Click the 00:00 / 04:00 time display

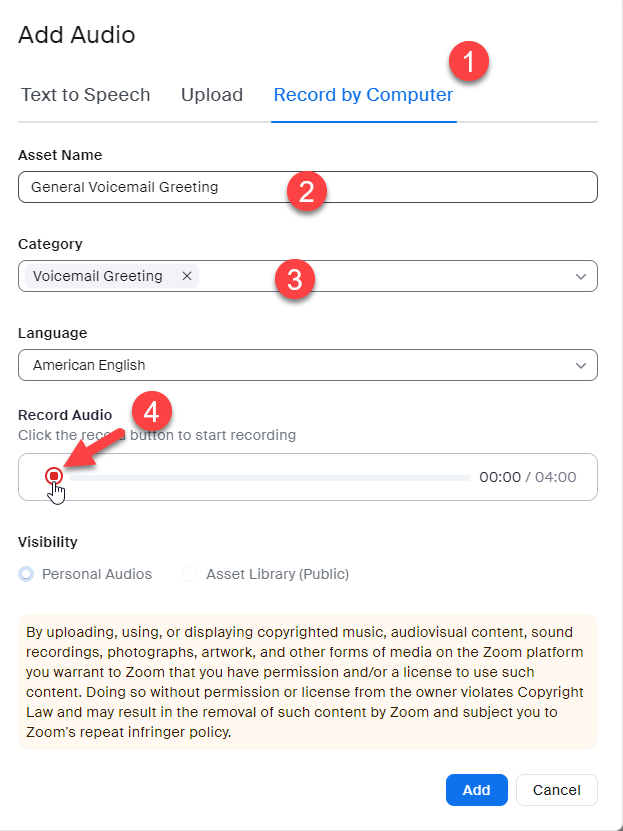pyautogui.click(x=527, y=477)
